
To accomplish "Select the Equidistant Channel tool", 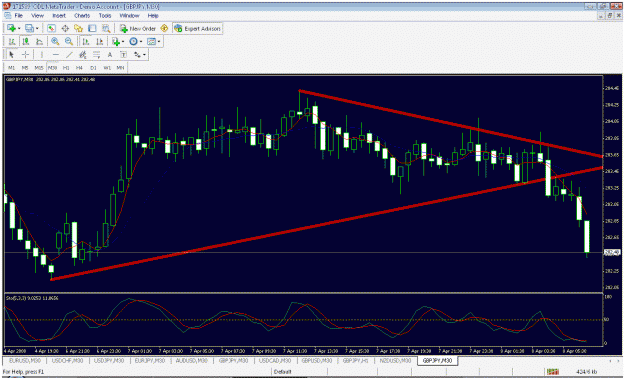I will pos(83,55).
